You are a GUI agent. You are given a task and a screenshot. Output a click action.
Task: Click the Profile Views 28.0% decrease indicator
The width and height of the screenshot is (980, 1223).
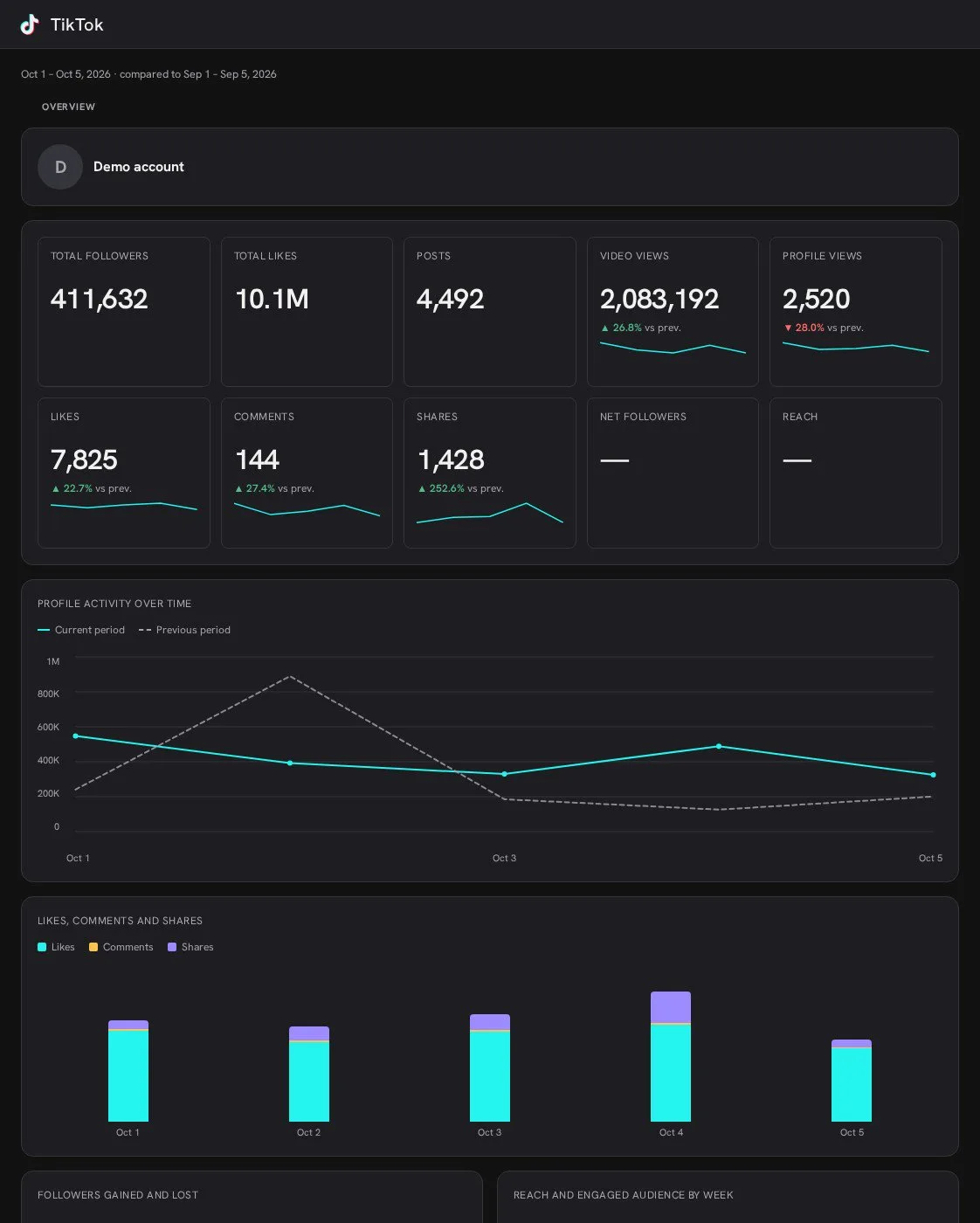(804, 328)
